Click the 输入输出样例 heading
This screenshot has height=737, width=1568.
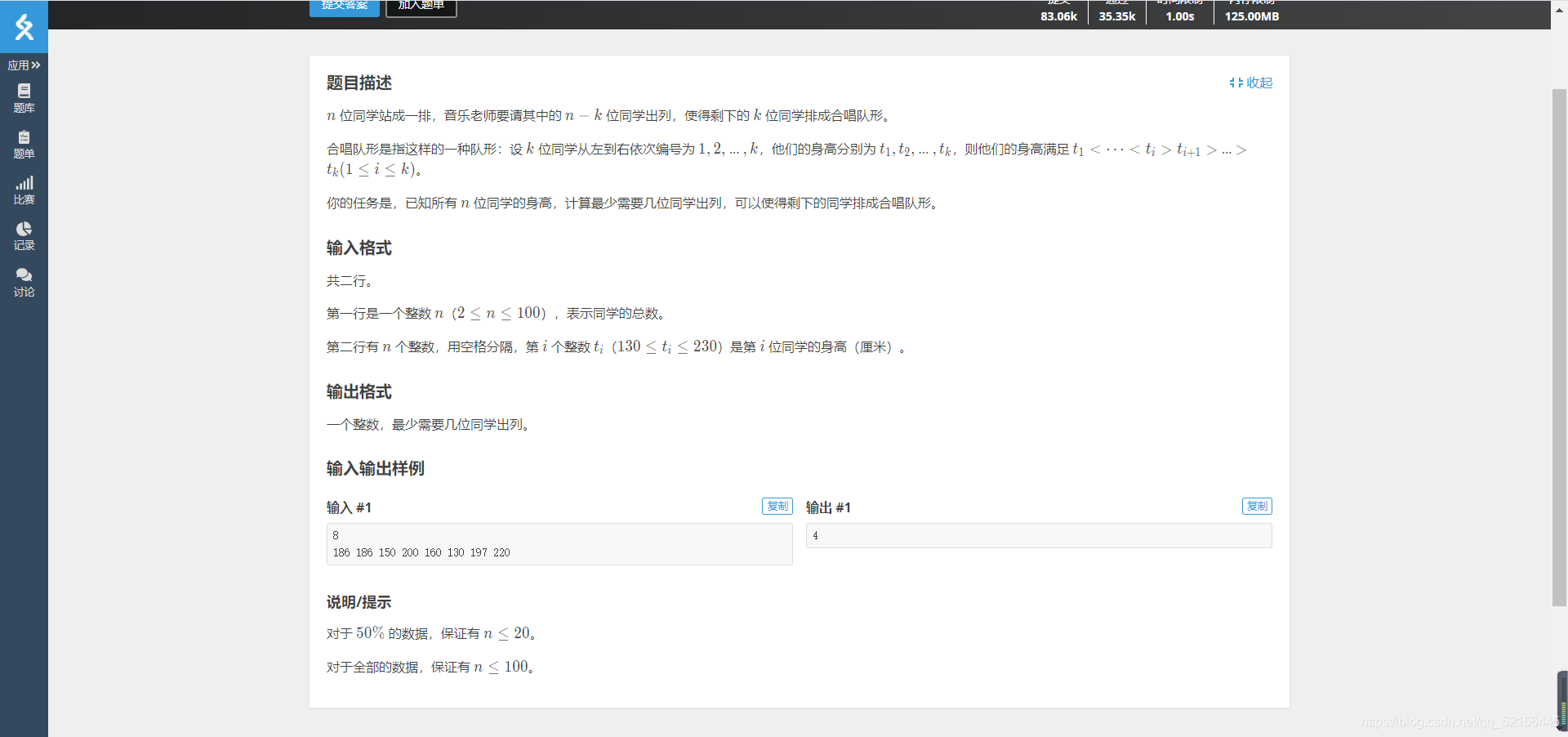click(x=376, y=468)
